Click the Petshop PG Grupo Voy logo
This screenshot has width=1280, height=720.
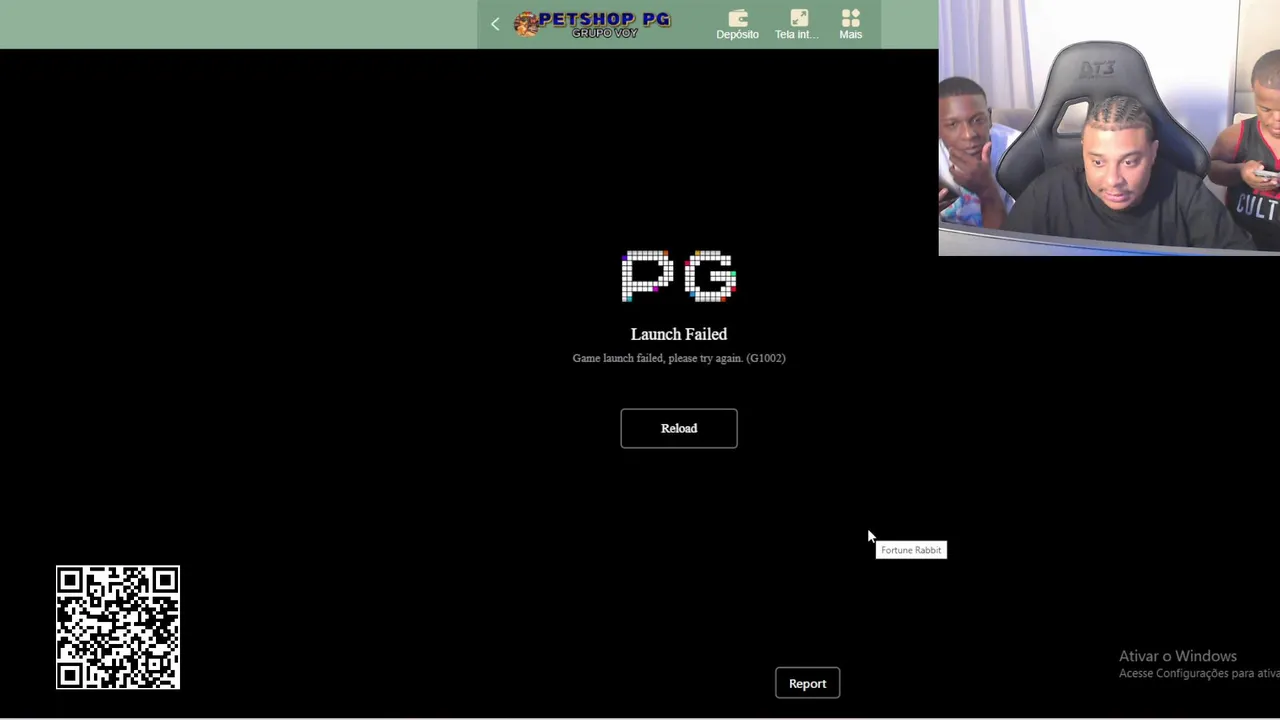click(x=592, y=24)
